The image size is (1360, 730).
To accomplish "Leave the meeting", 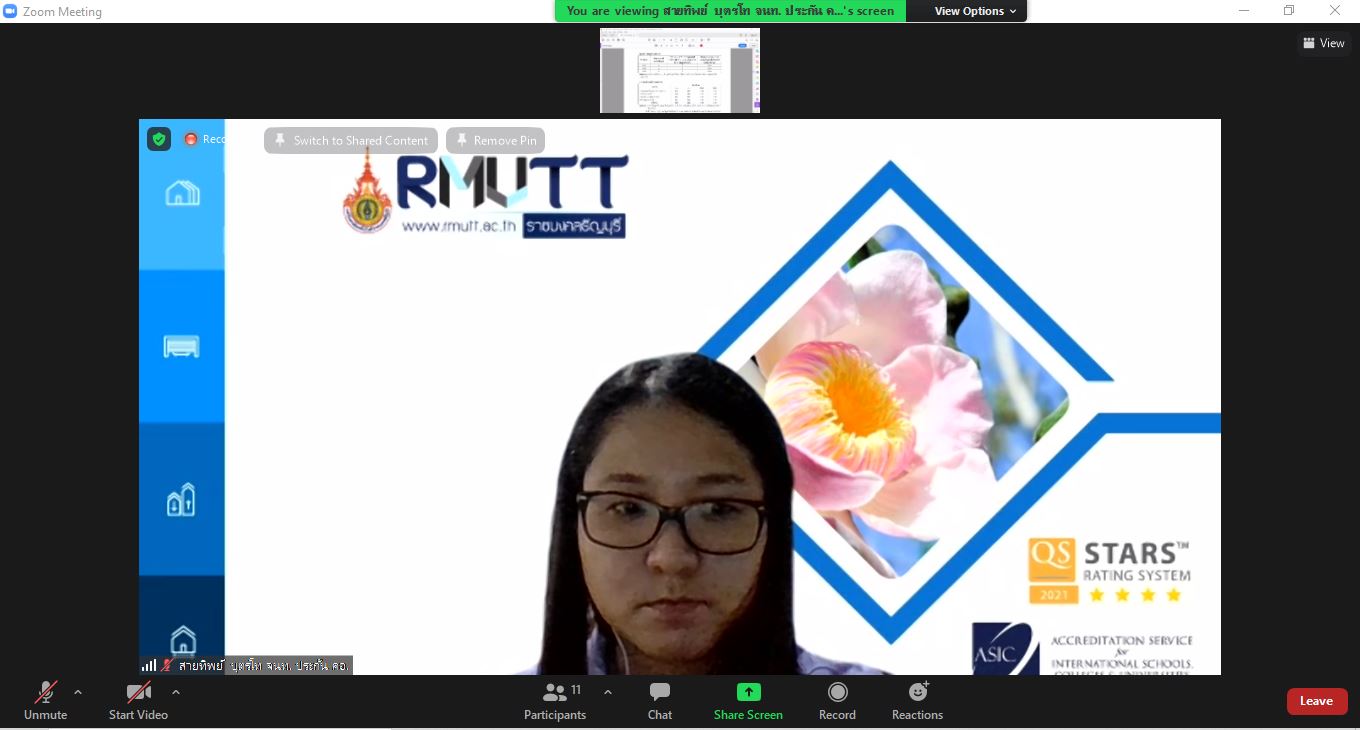I will [1316, 701].
